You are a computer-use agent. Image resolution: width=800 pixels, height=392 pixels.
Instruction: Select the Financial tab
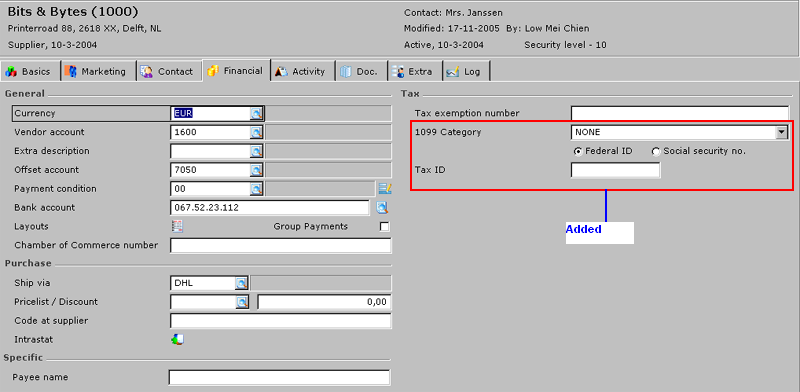coord(236,71)
